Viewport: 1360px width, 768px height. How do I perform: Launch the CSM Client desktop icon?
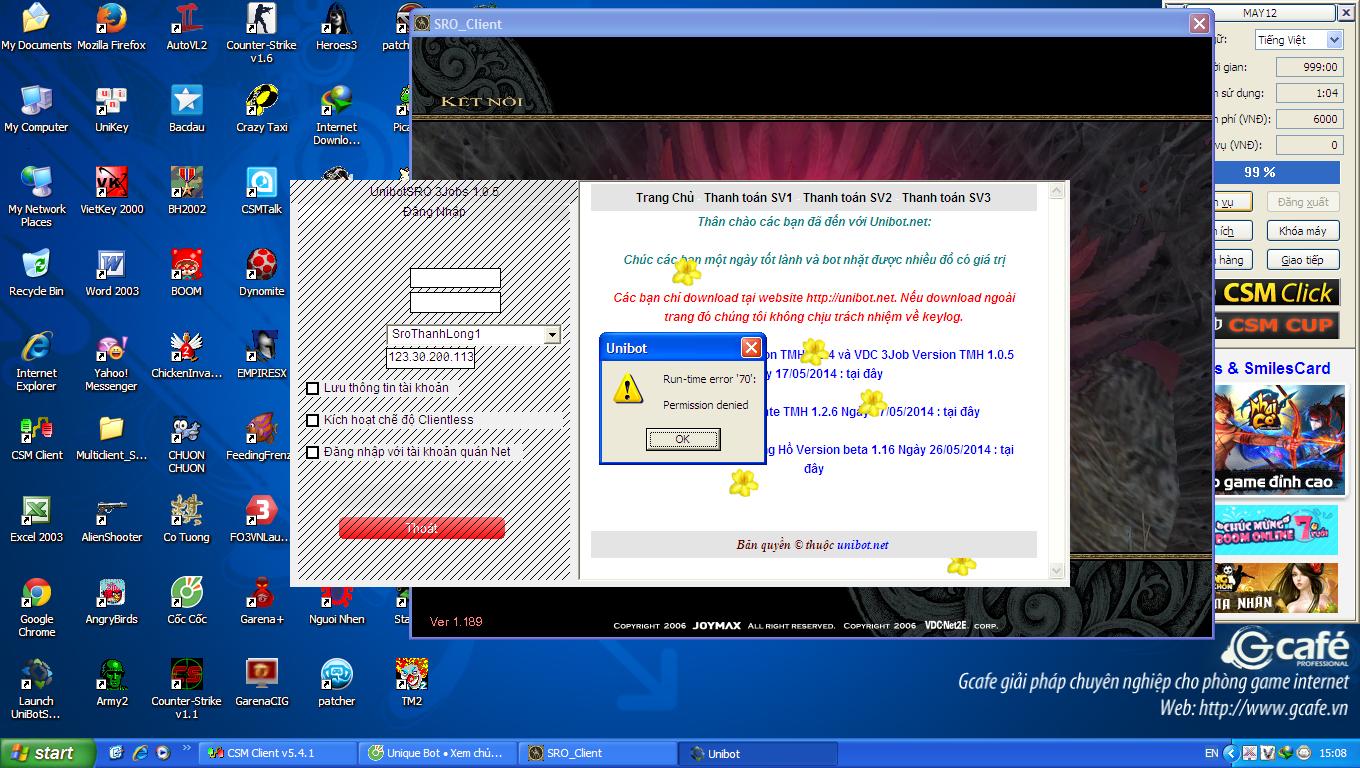[36, 437]
